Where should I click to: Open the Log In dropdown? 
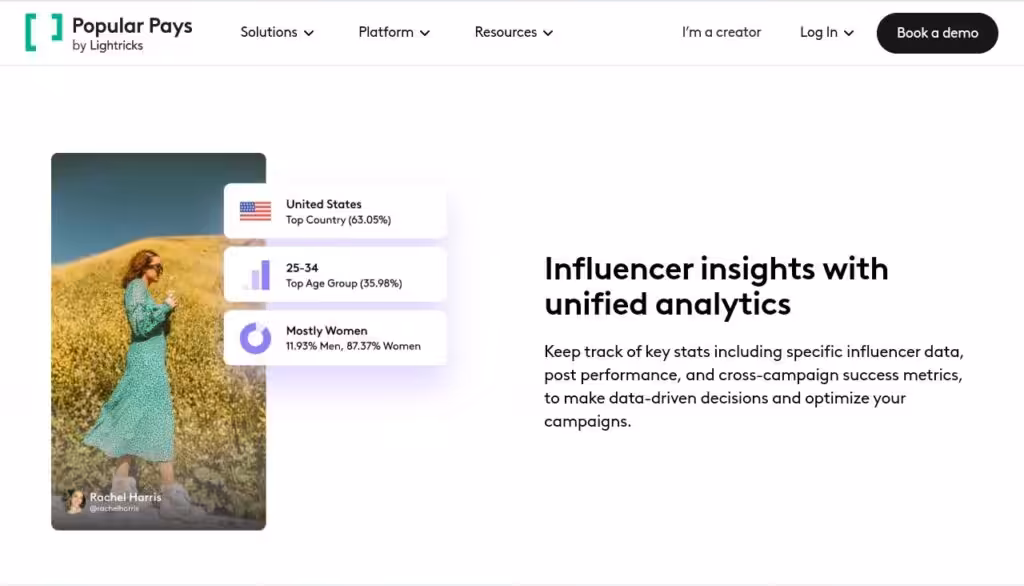click(x=826, y=32)
